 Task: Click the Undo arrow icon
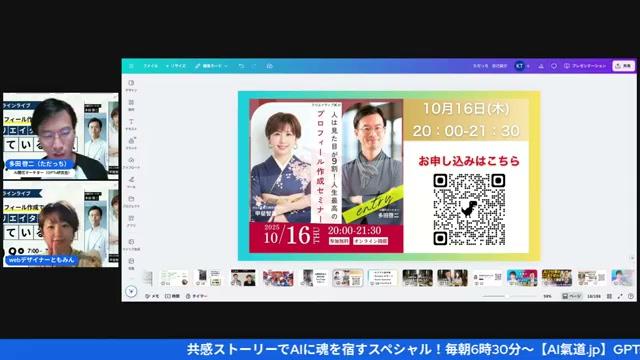241,66
